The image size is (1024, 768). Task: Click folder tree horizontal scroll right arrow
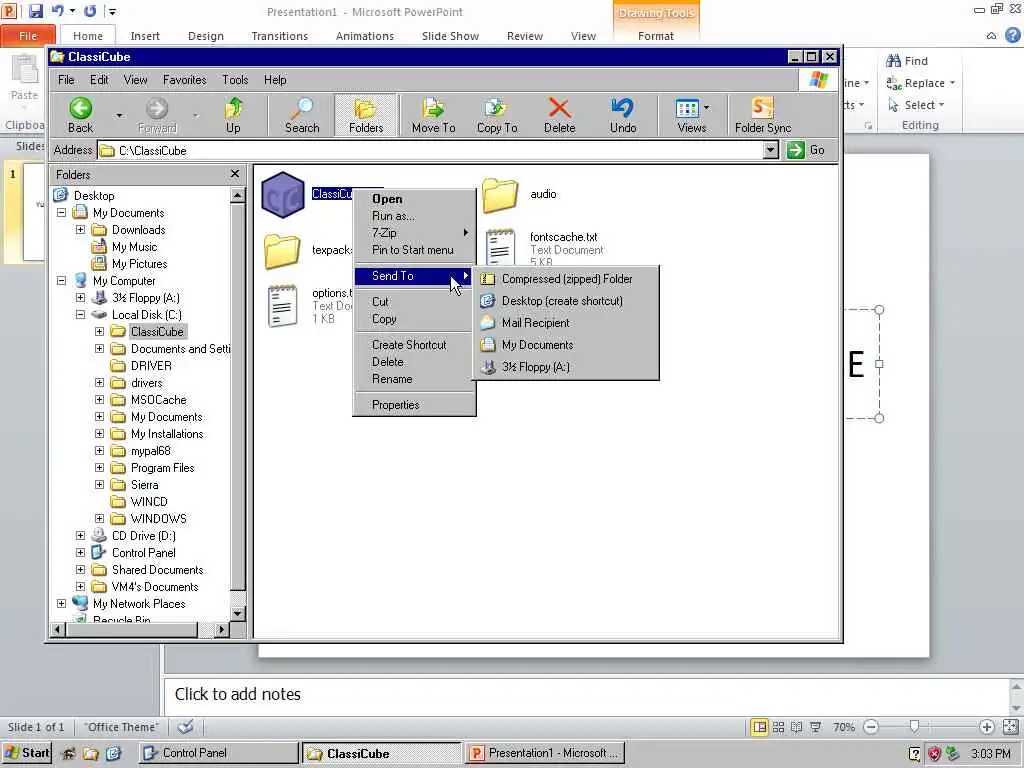click(x=221, y=630)
